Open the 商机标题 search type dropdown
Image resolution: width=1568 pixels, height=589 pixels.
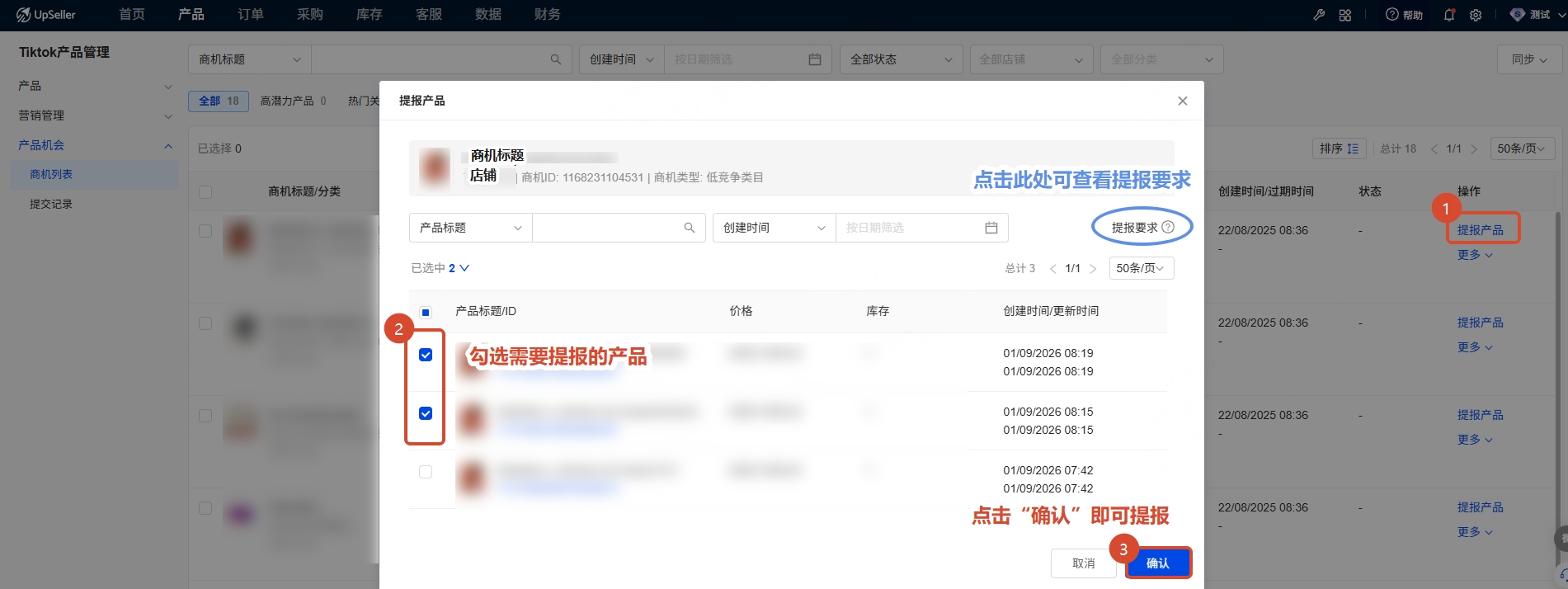(250, 59)
